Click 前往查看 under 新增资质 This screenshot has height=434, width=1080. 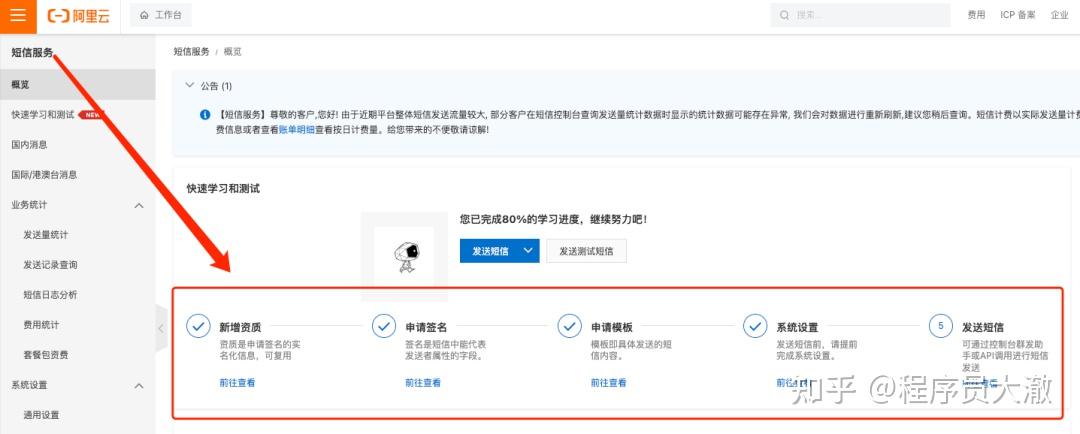point(238,383)
